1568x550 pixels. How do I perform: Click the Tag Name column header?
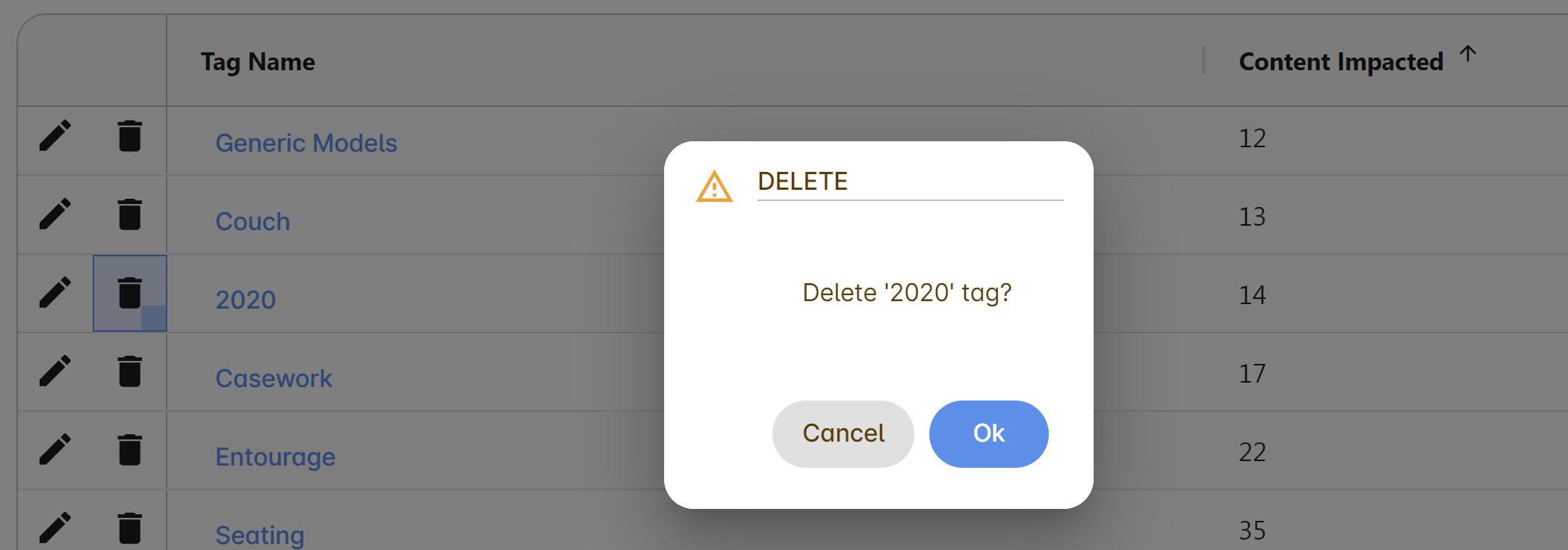258,61
